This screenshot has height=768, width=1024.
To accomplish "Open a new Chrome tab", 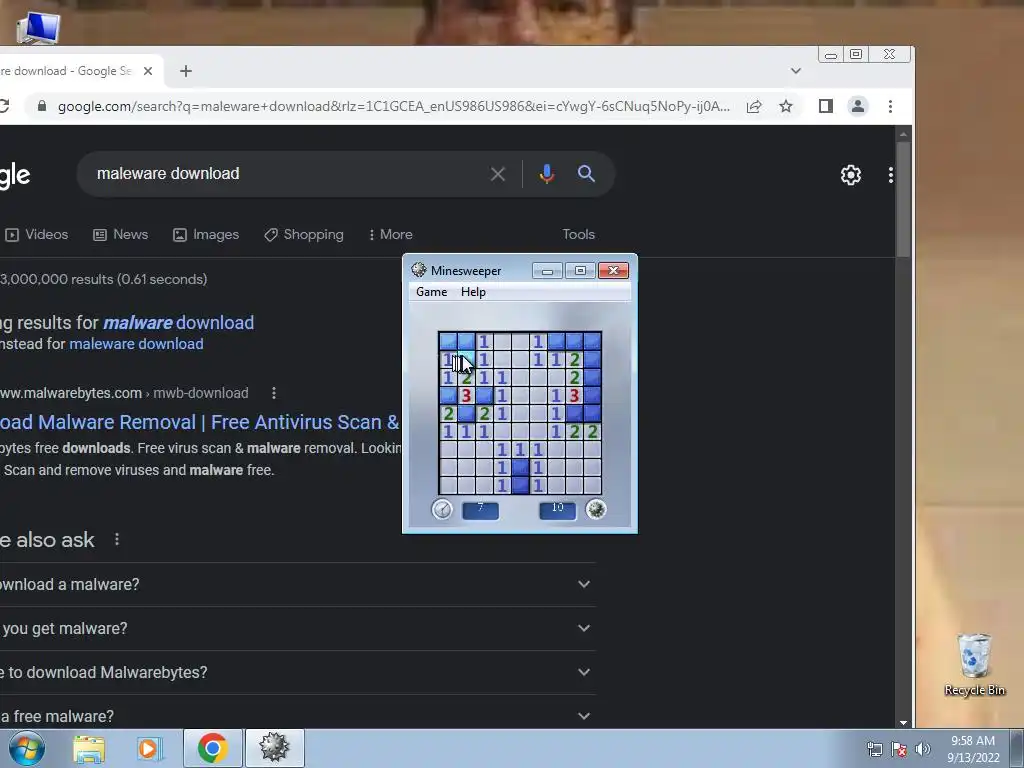I will coord(185,71).
